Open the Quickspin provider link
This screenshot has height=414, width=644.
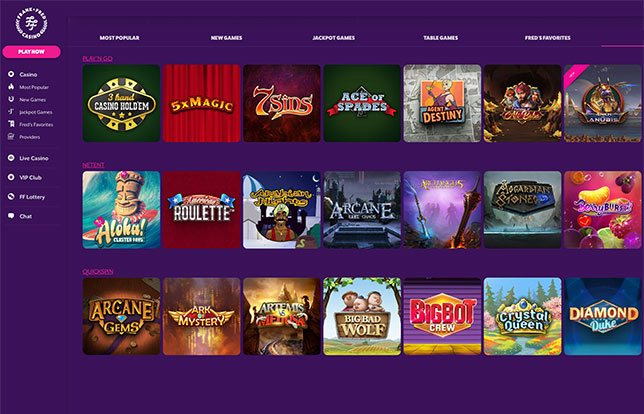98,271
